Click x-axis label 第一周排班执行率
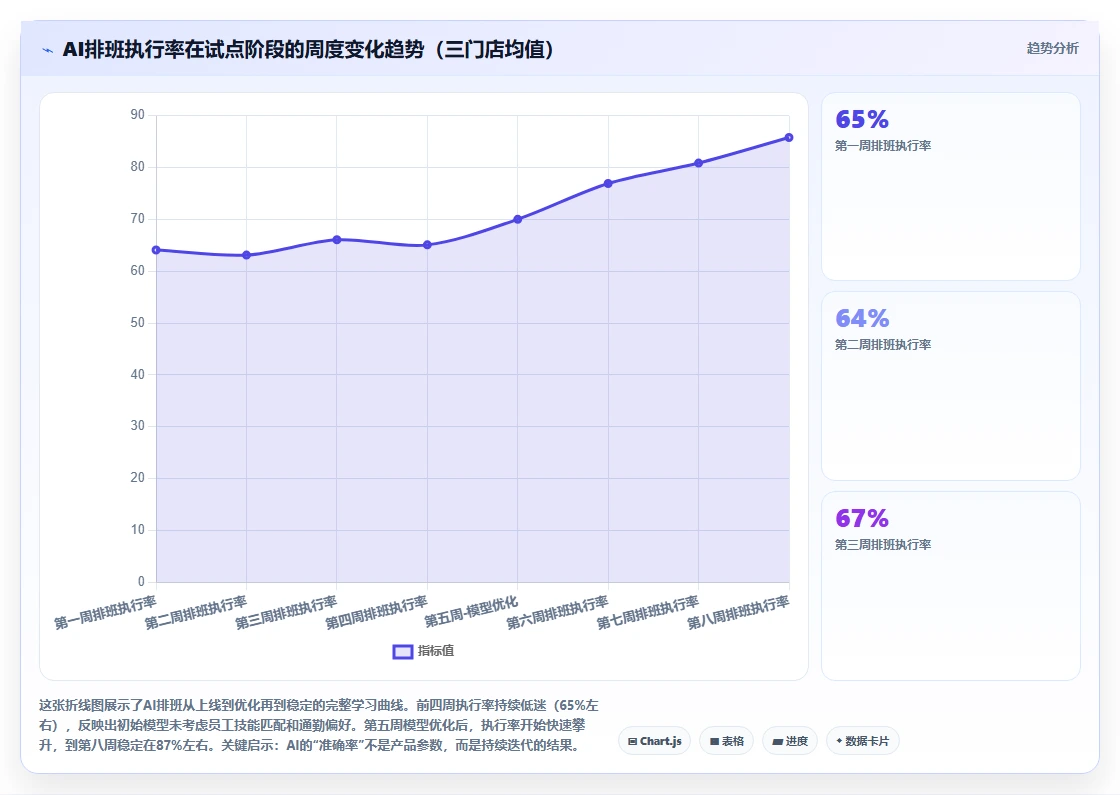This screenshot has height=795, width=1120. coord(105,613)
